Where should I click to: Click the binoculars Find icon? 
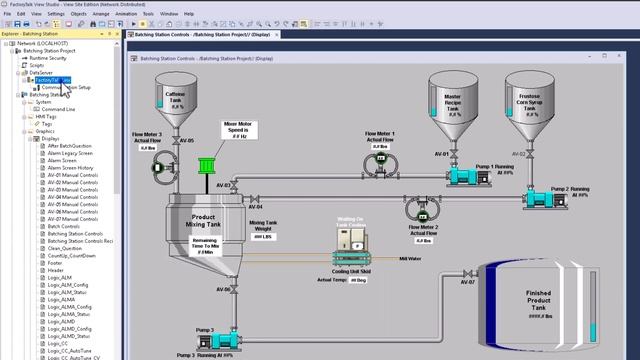click(x=93, y=24)
